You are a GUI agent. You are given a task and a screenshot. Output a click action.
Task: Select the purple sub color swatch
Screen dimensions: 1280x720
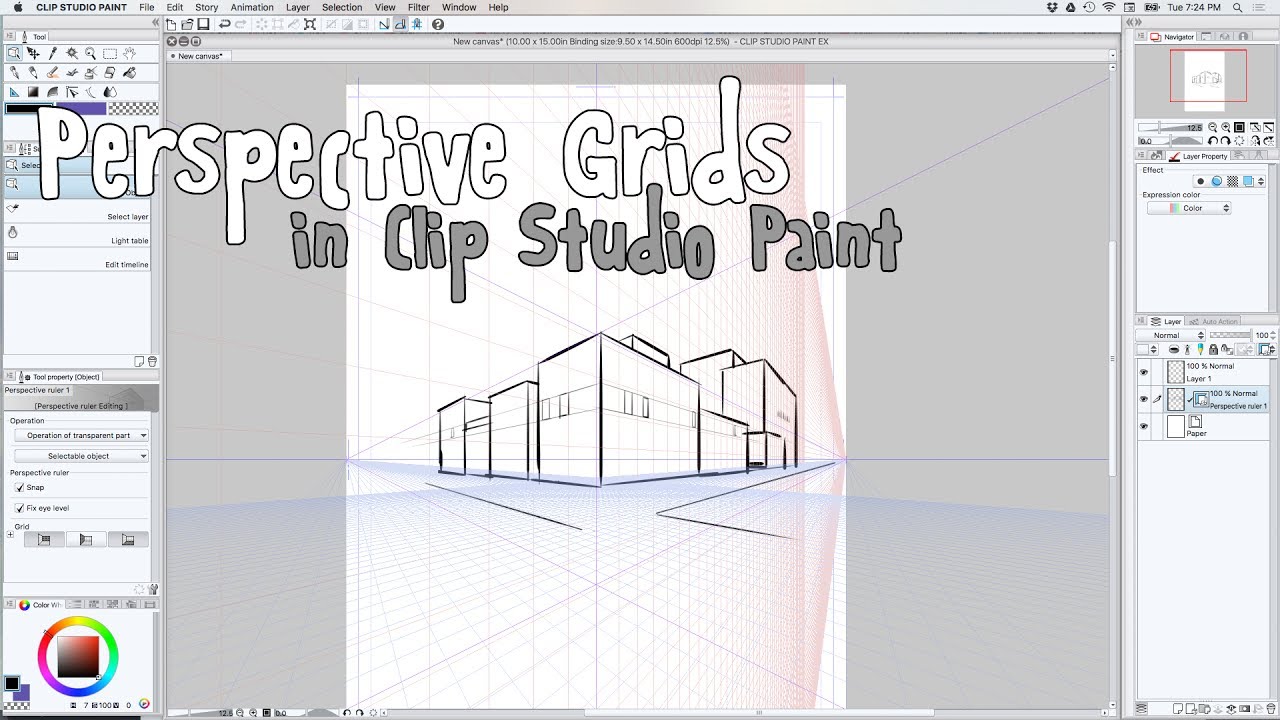pyautogui.click(x=81, y=108)
